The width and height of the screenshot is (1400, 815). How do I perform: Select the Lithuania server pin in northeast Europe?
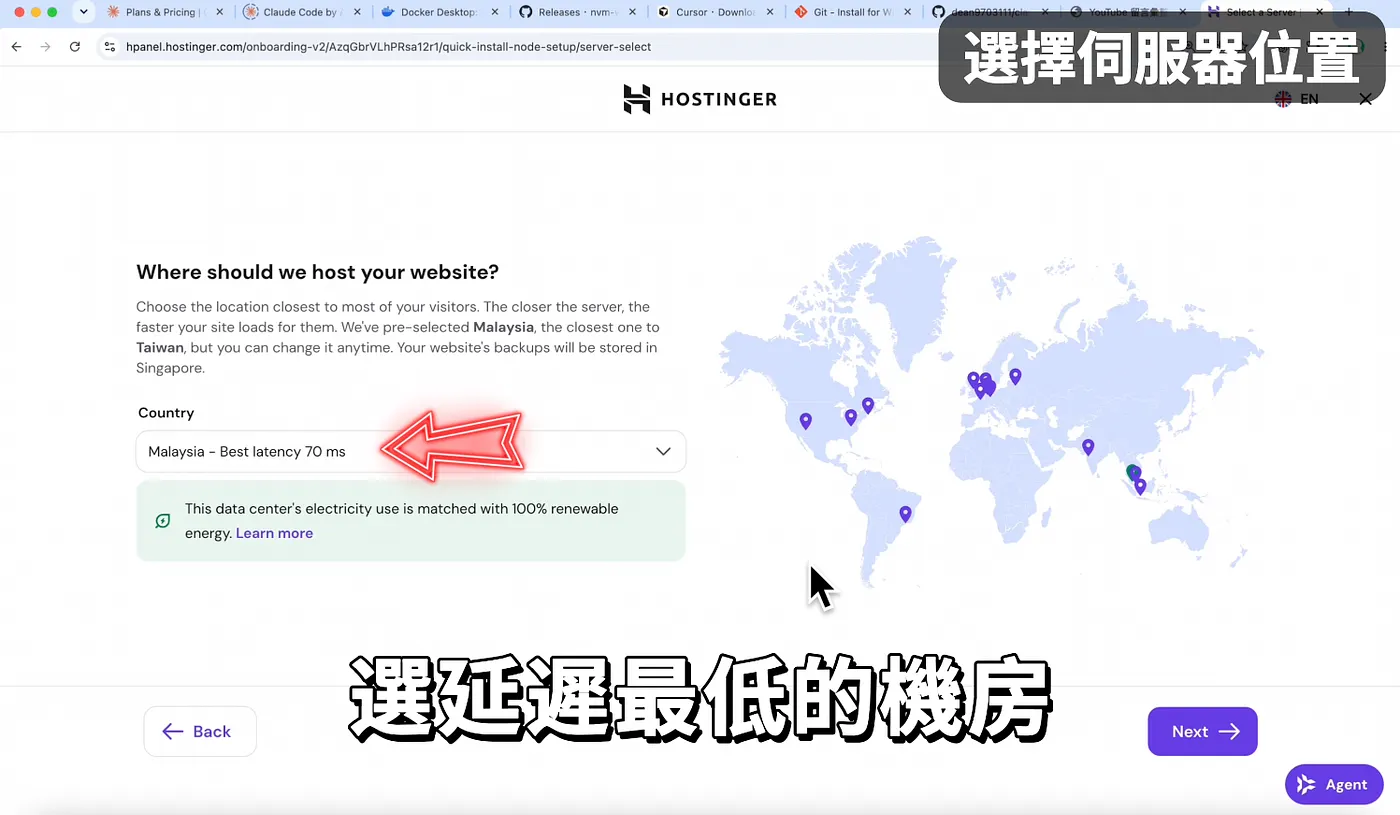(x=1015, y=376)
